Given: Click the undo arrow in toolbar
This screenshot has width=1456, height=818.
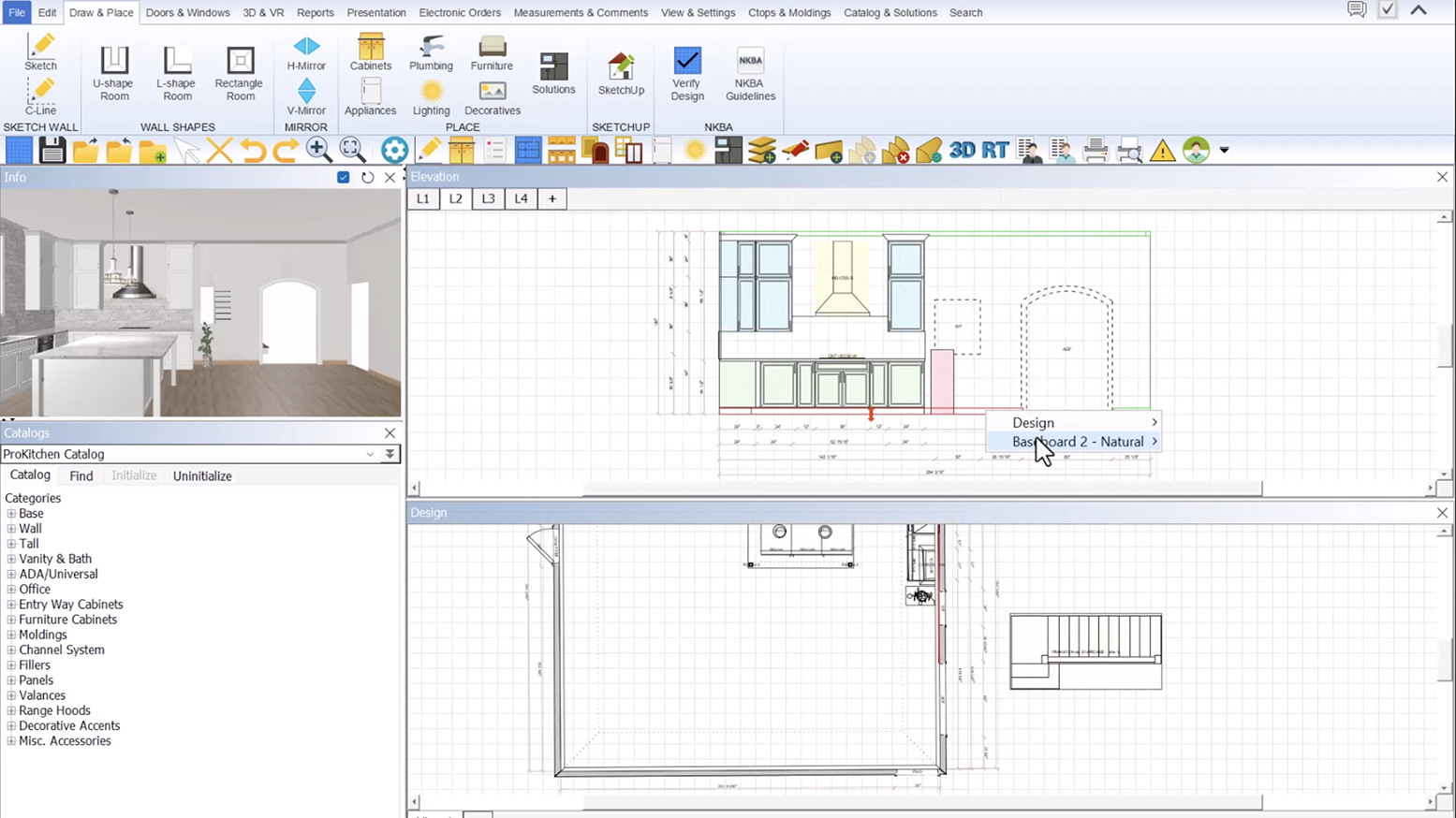Looking at the screenshot, I should [253, 150].
